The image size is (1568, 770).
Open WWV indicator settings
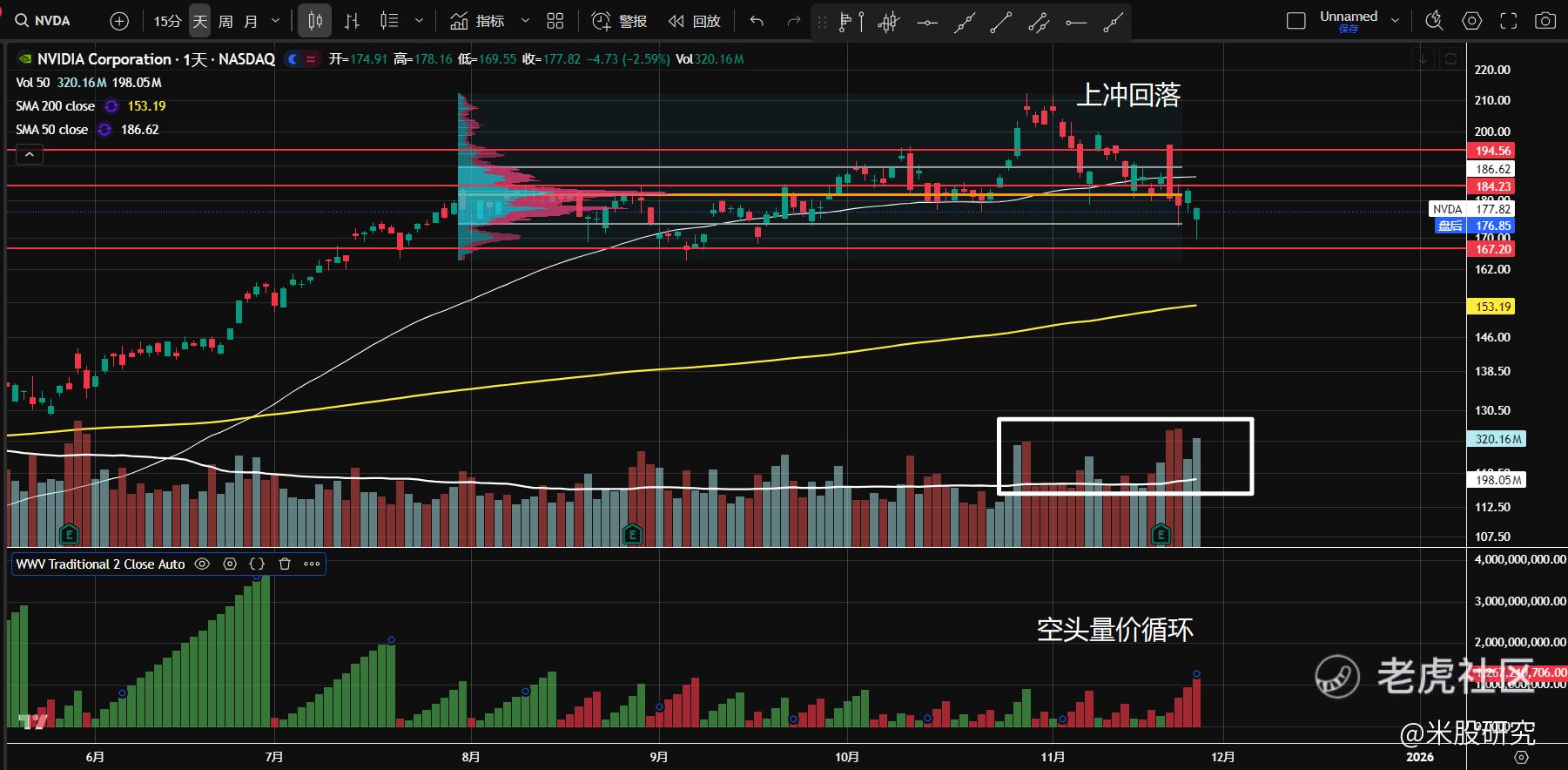pos(230,564)
